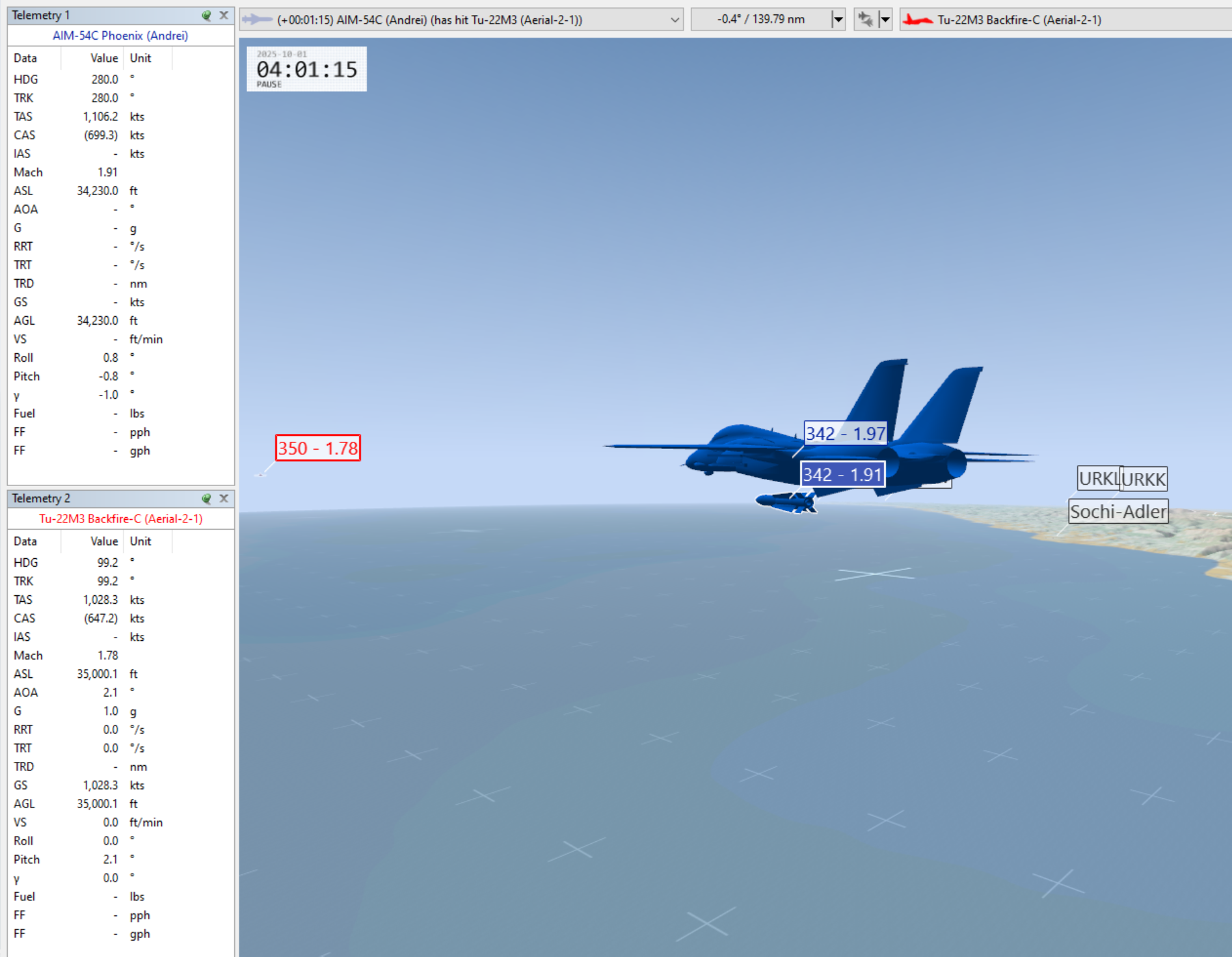Close the Telemetry 1 panel
The height and width of the screenshot is (957, 1232).
224,15
